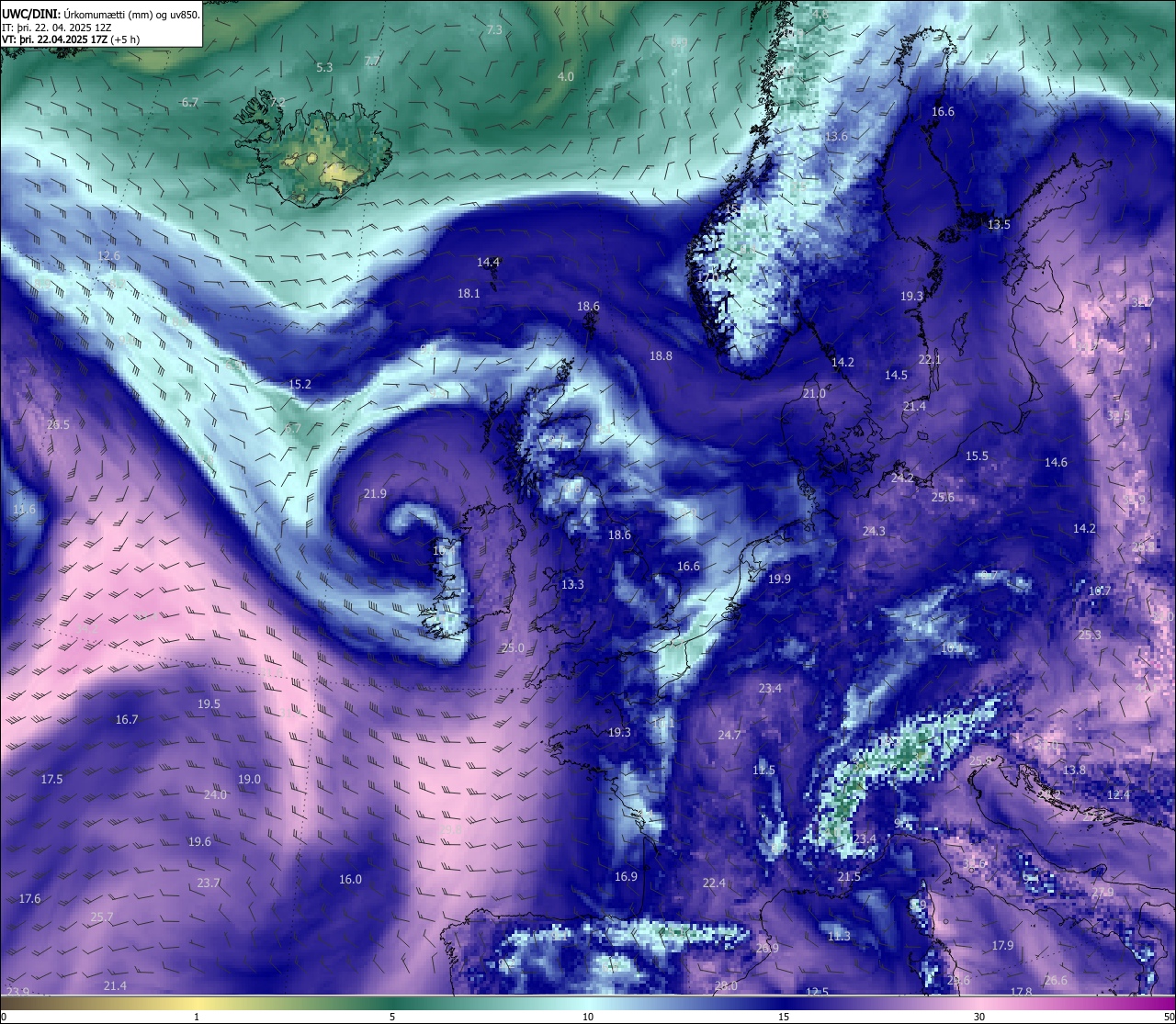Click the 18.8 value over the North Sea

[x=661, y=356]
